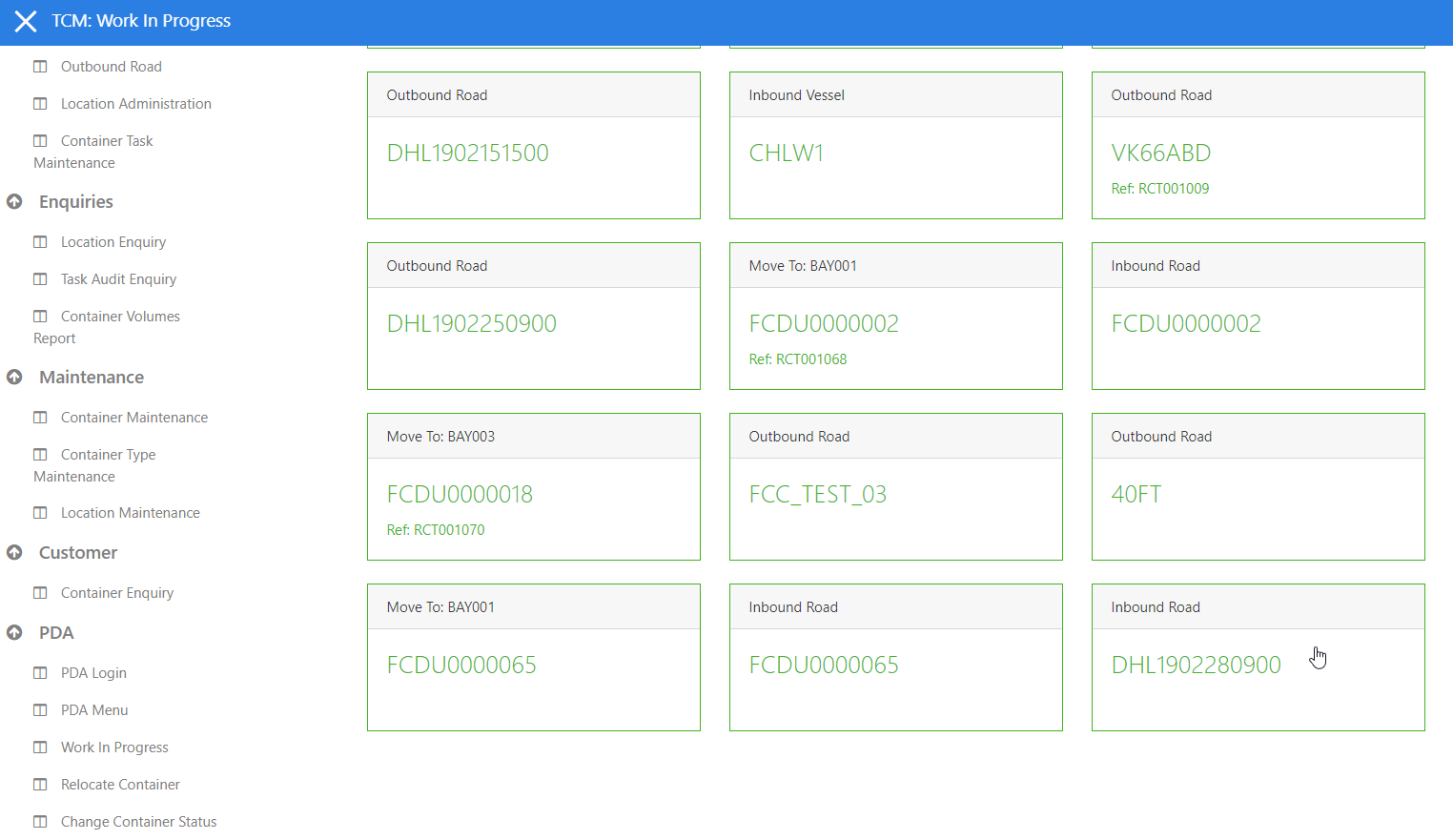Click the icon next to Task Audit Enquiry
The image size is (1453, 840).
pos(40,279)
